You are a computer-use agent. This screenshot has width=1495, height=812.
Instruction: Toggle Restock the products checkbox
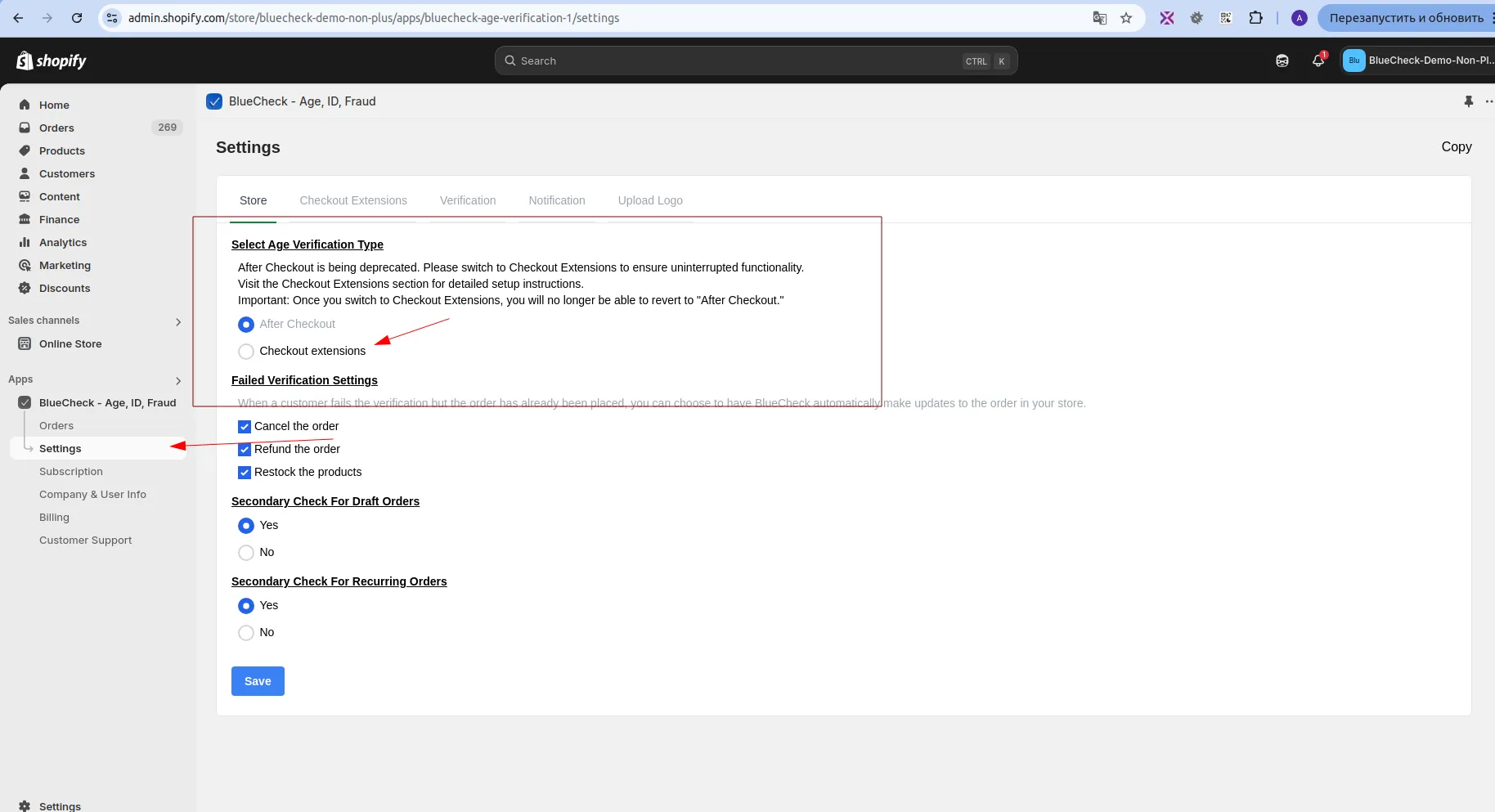click(x=244, y=473)
